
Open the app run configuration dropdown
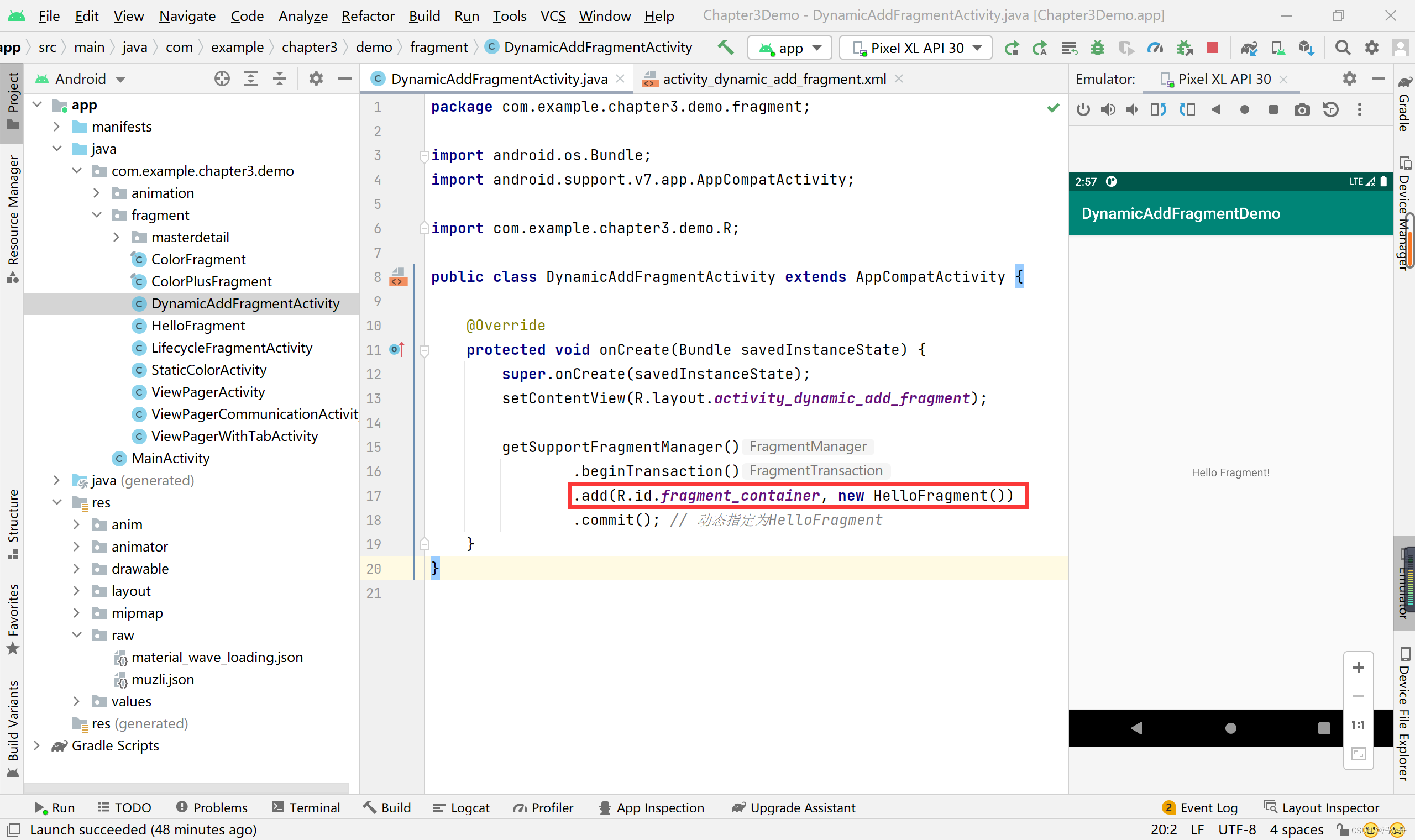(789, 48)
